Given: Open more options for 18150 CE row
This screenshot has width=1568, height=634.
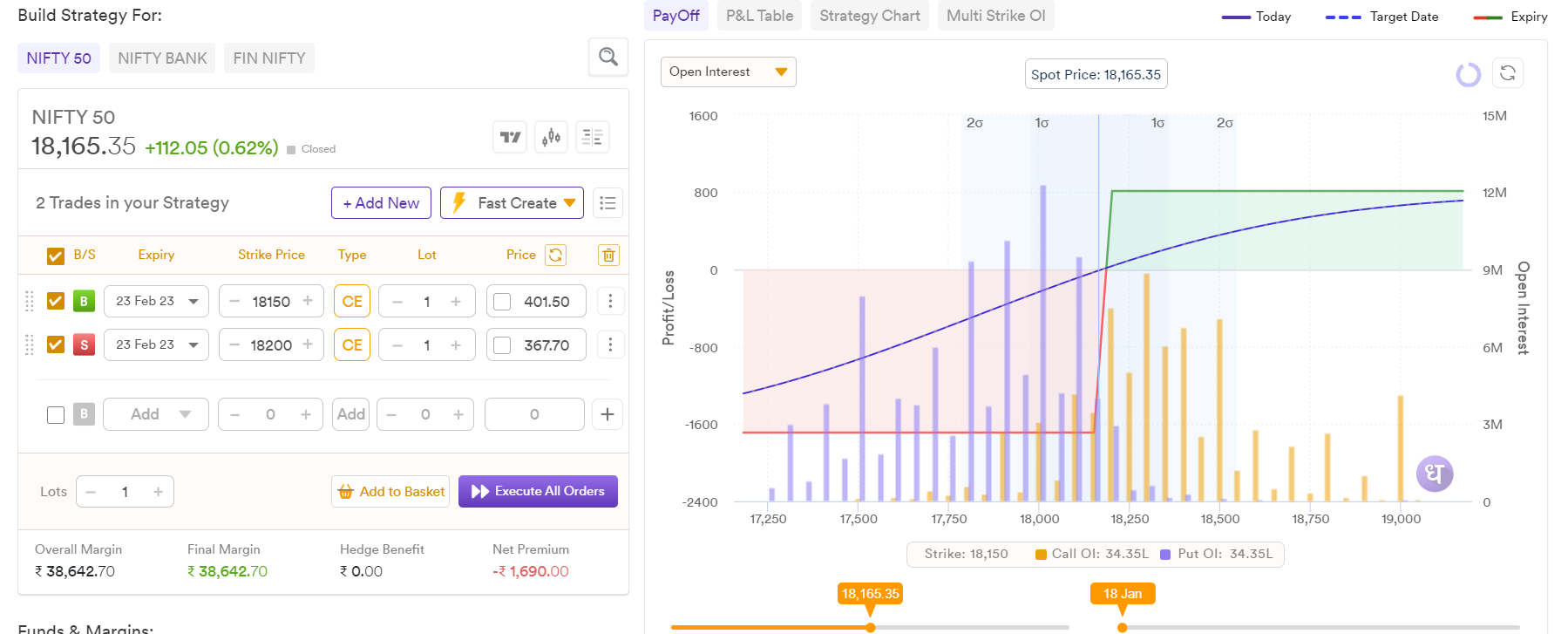Looking at the screenshot, I should click(x=610, y=301).
